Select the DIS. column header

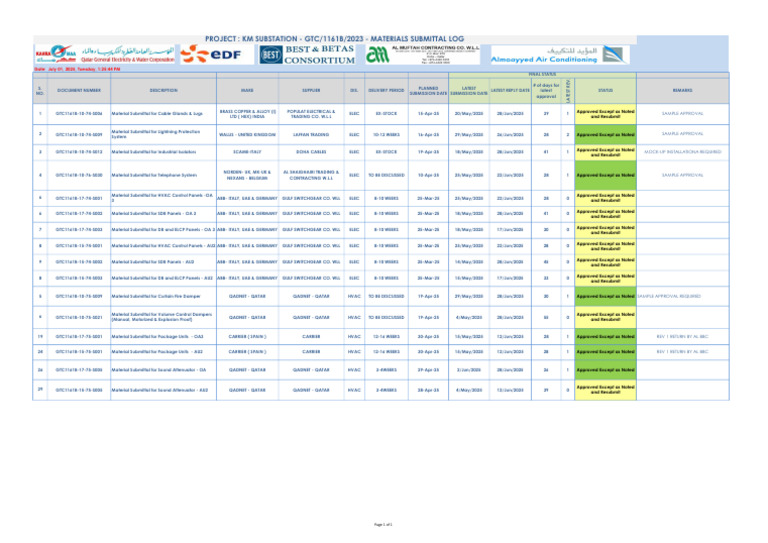[x=354, y=91]
